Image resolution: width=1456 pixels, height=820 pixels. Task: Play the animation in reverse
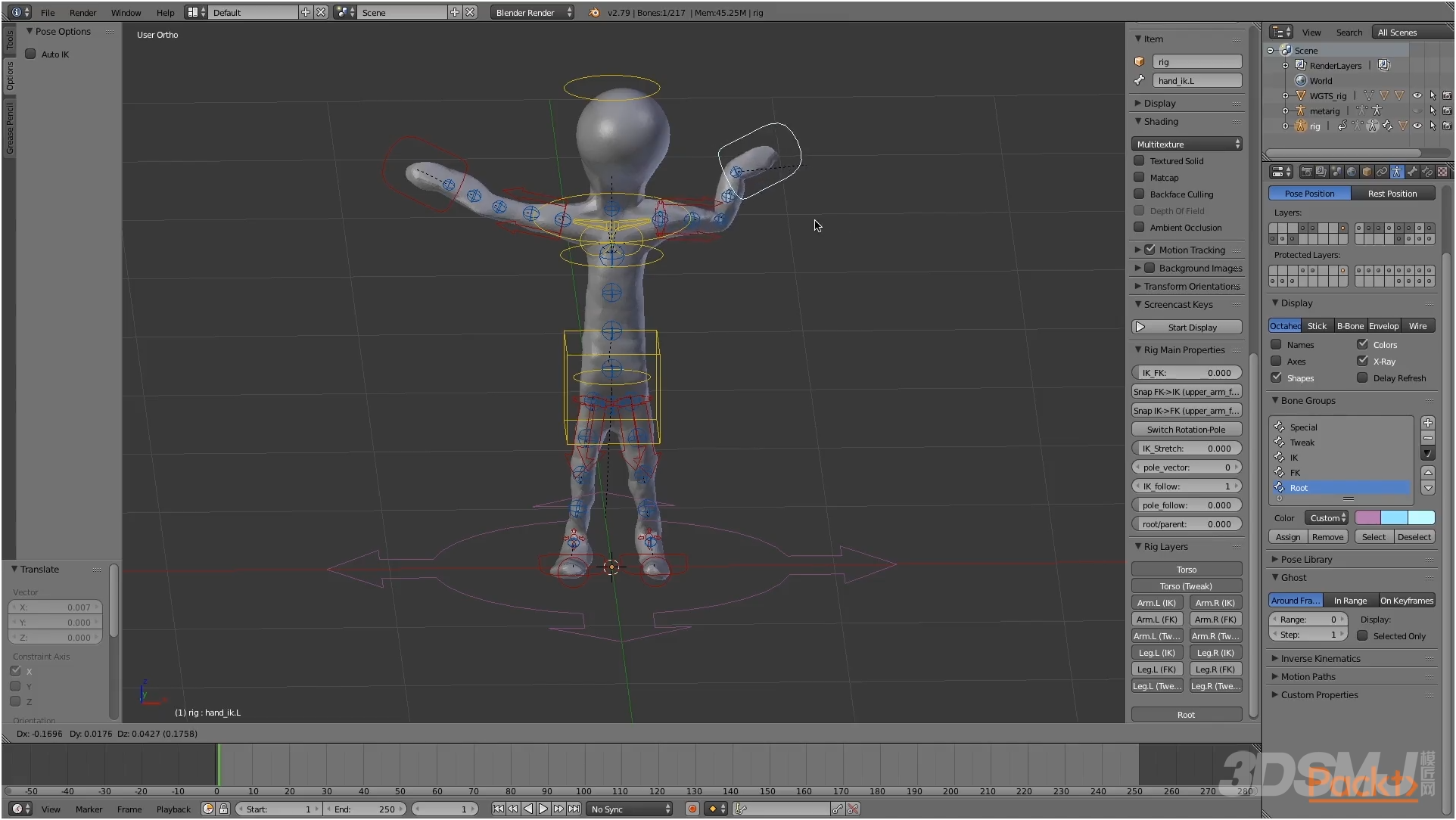click(x=528, y=809)
